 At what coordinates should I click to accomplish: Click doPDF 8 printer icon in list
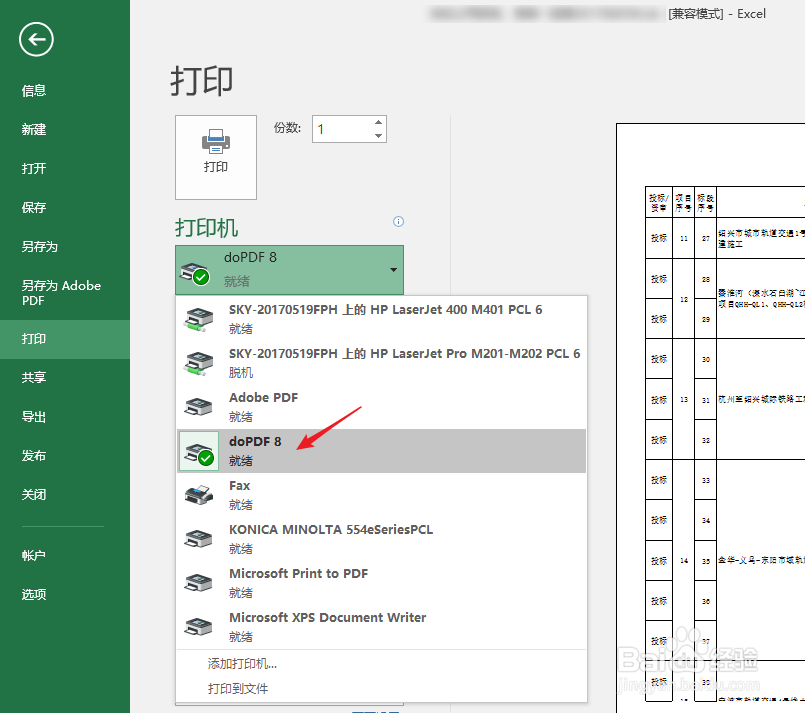[199, 451]
